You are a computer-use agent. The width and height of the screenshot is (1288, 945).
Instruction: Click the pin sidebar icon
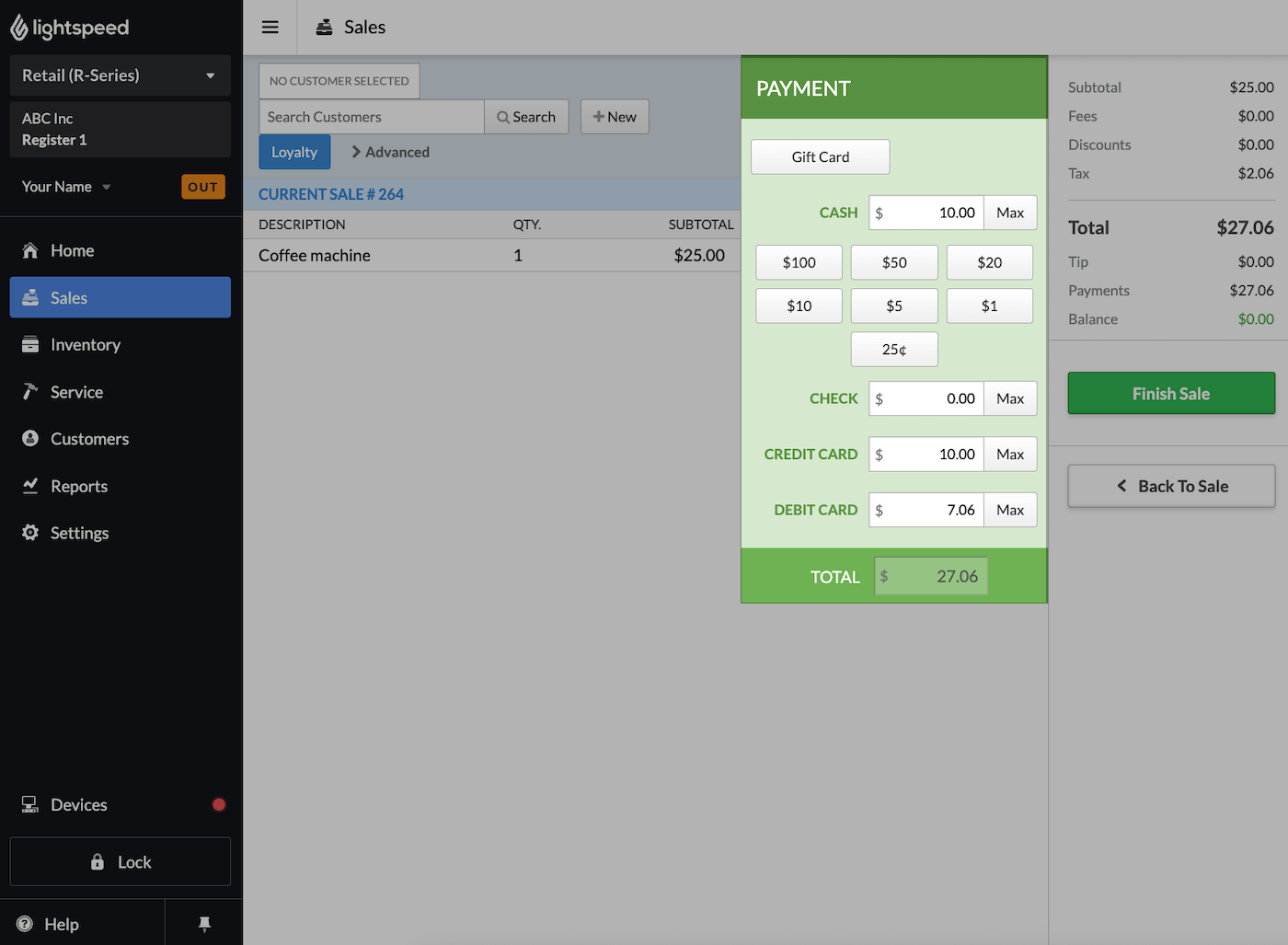[204, 924]
